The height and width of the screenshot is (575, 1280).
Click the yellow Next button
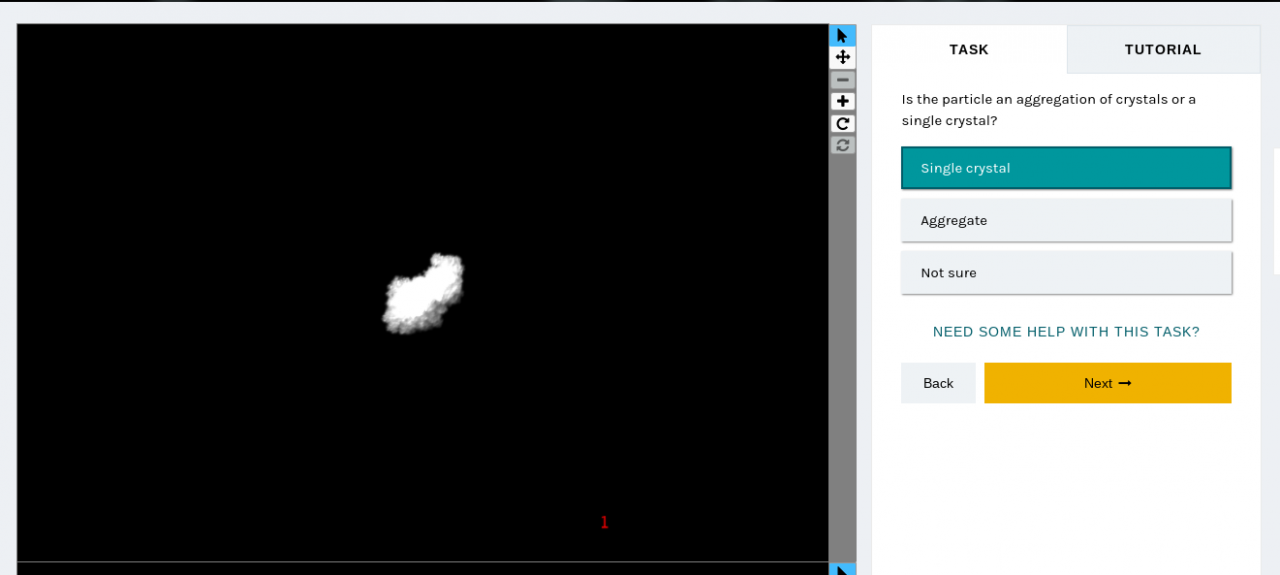click(1107, 383)
